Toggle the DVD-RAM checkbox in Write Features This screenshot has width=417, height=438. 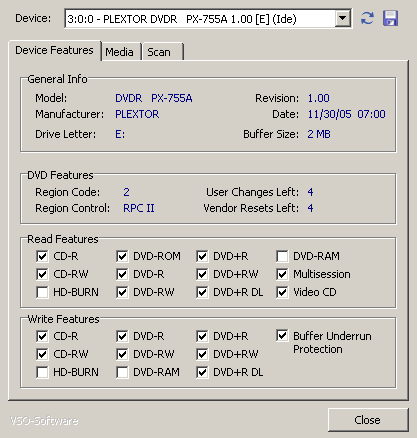click(122, 372)
